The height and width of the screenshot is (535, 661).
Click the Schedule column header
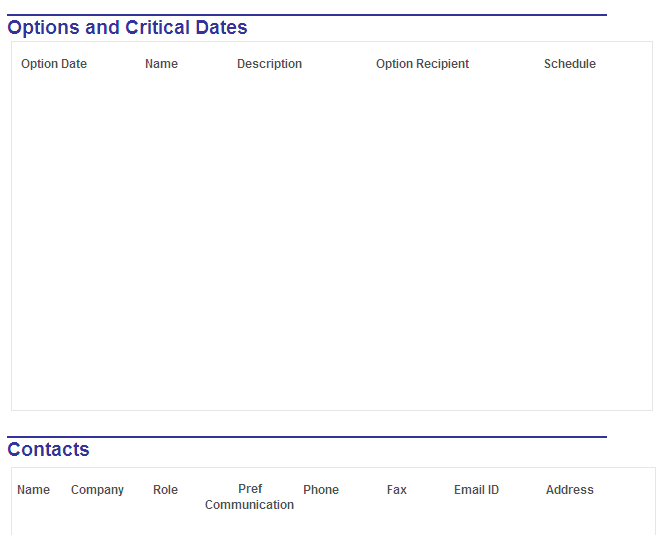(x=570, y=64)
